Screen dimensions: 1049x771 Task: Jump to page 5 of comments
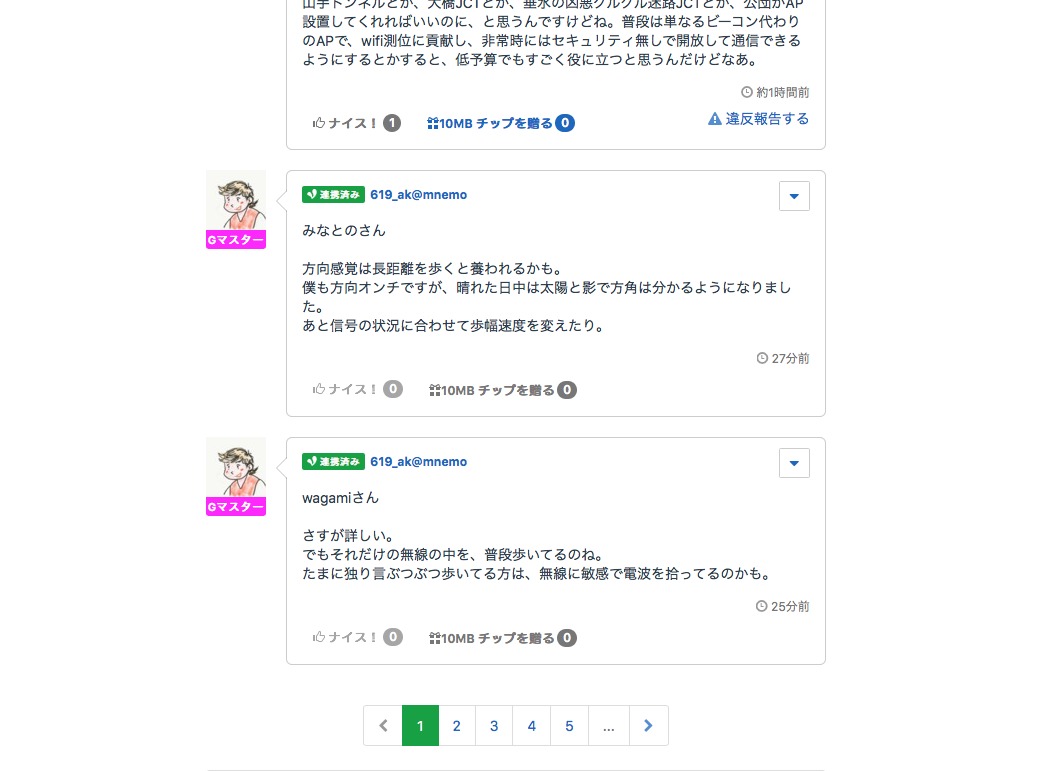pos(569,726)
